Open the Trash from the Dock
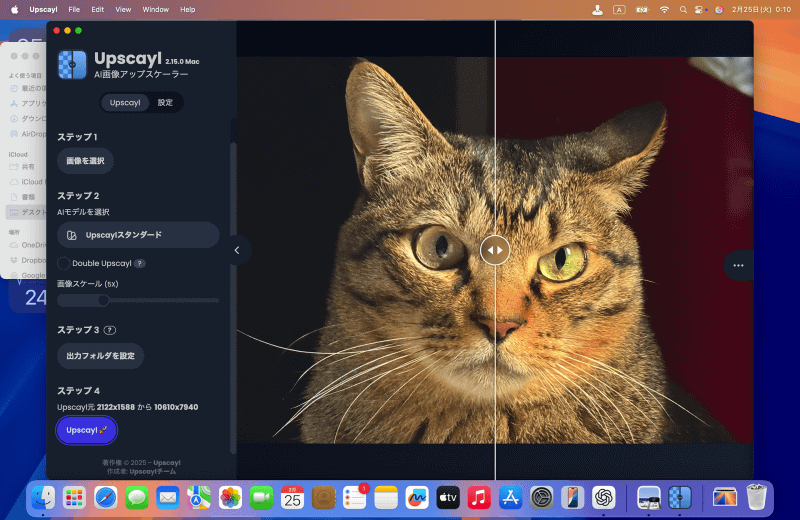Screen dimensions: 800x520 (x=756, y=498)
